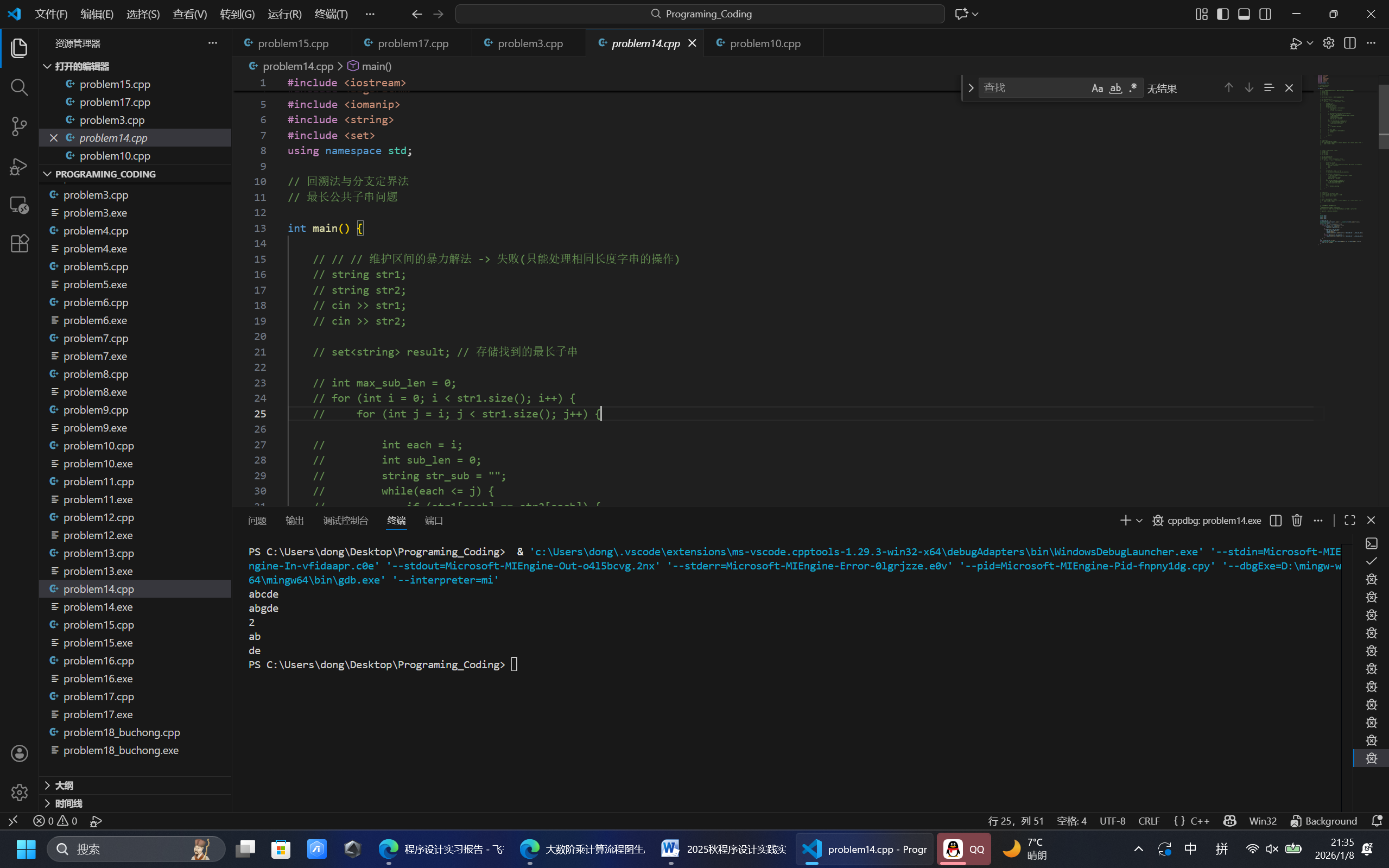This screenshot has width=1389, height=868.
Task: Open the Source Control view
Action: [x=19, y=126]
